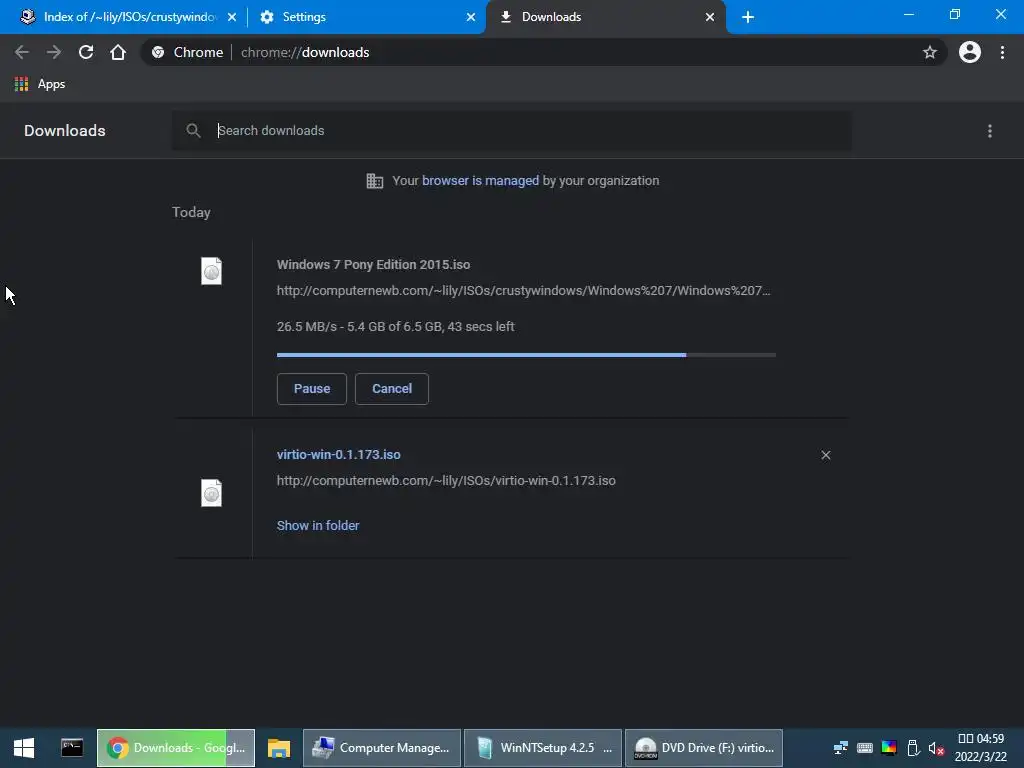Close the Downloads tab
The height and width of the screenshot is (768, 1024).
[710, 17]
